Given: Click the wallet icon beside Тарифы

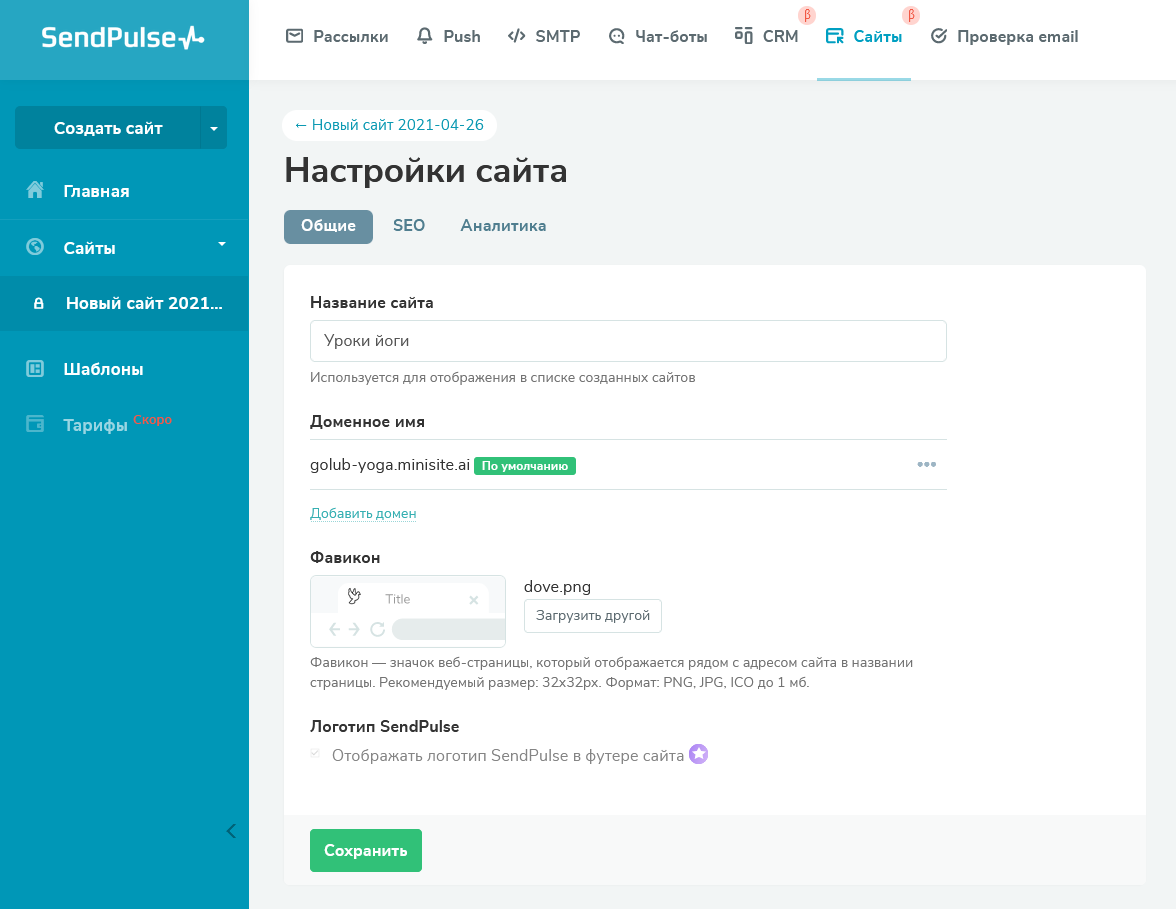Looking at the screenshot, I should pyautogui.click(x=35, y=424).
